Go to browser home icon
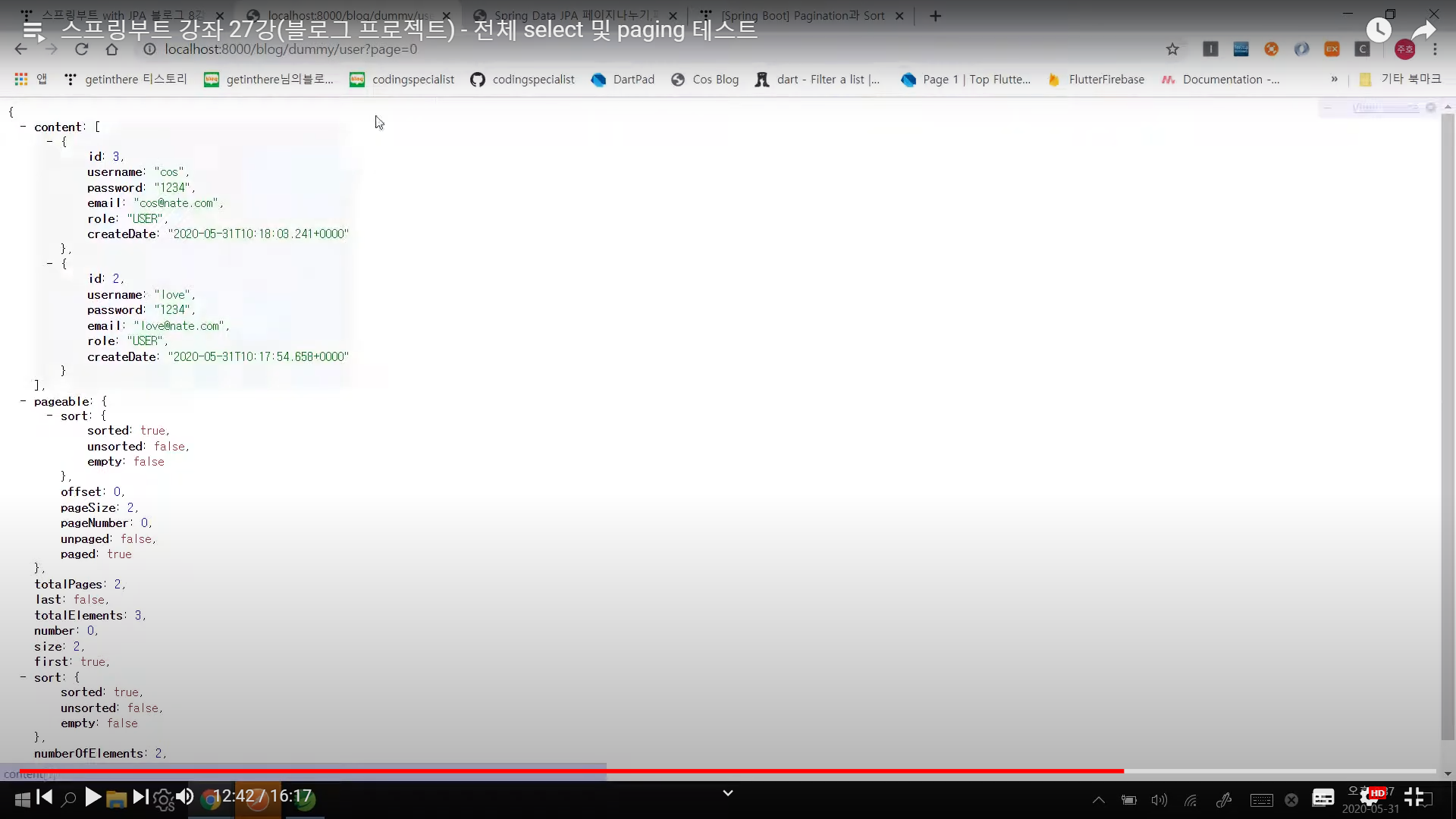 click(x=111, y=49)
